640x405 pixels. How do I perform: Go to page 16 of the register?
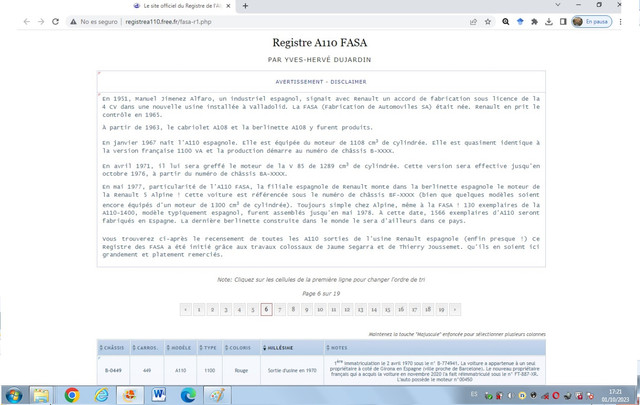click(401, 309)
